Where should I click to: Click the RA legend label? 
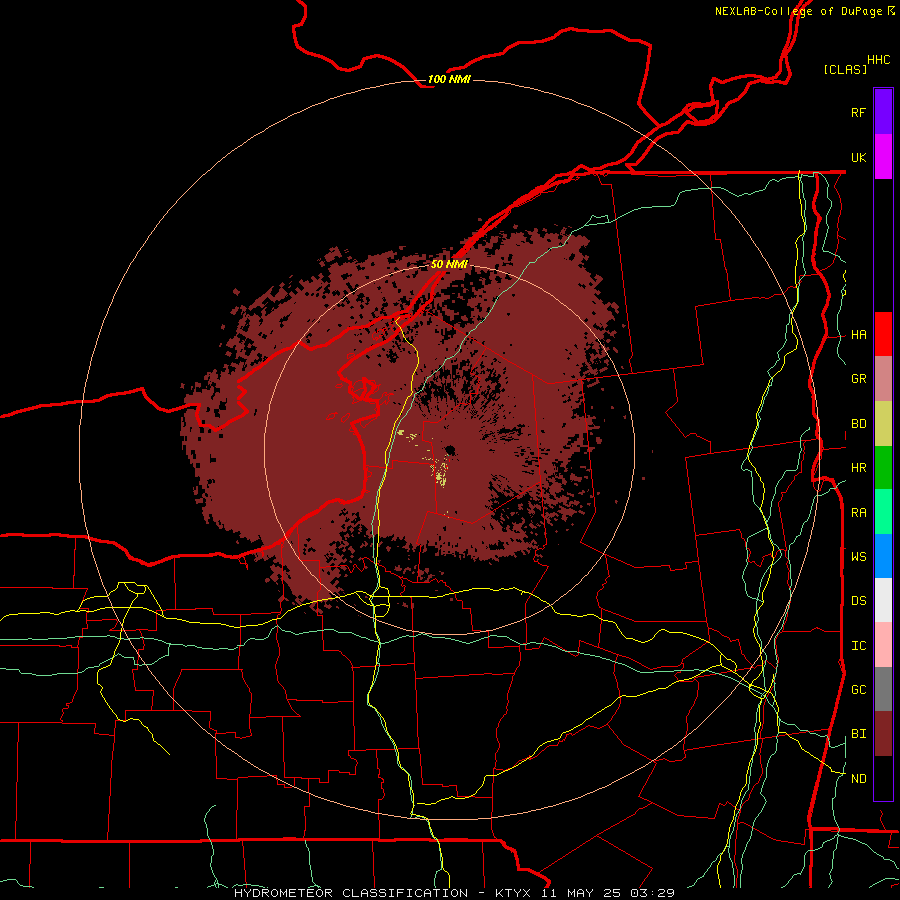tap(858, 513)
